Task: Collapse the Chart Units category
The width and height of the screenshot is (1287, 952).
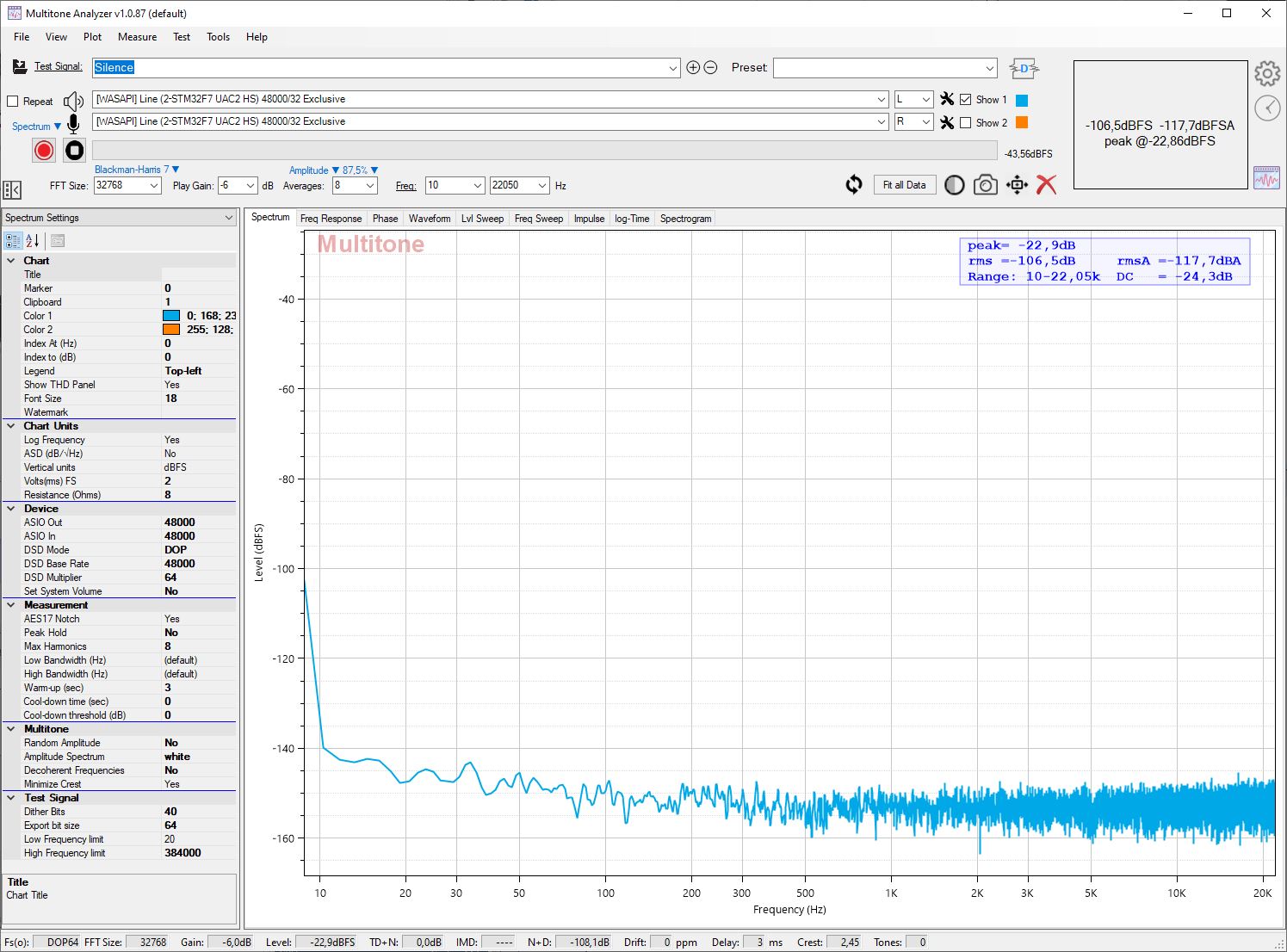Action: pos(11,426)
